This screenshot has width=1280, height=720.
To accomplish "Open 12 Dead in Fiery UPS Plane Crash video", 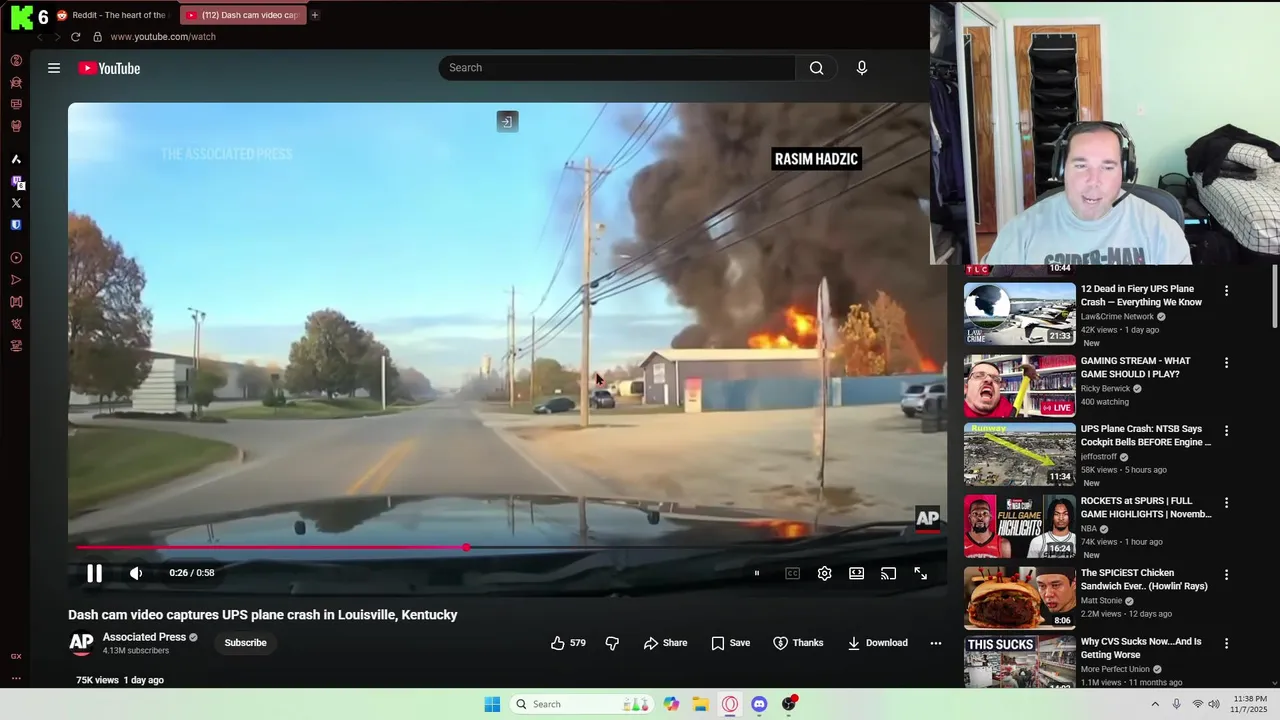I will [x=1141, y=295].
